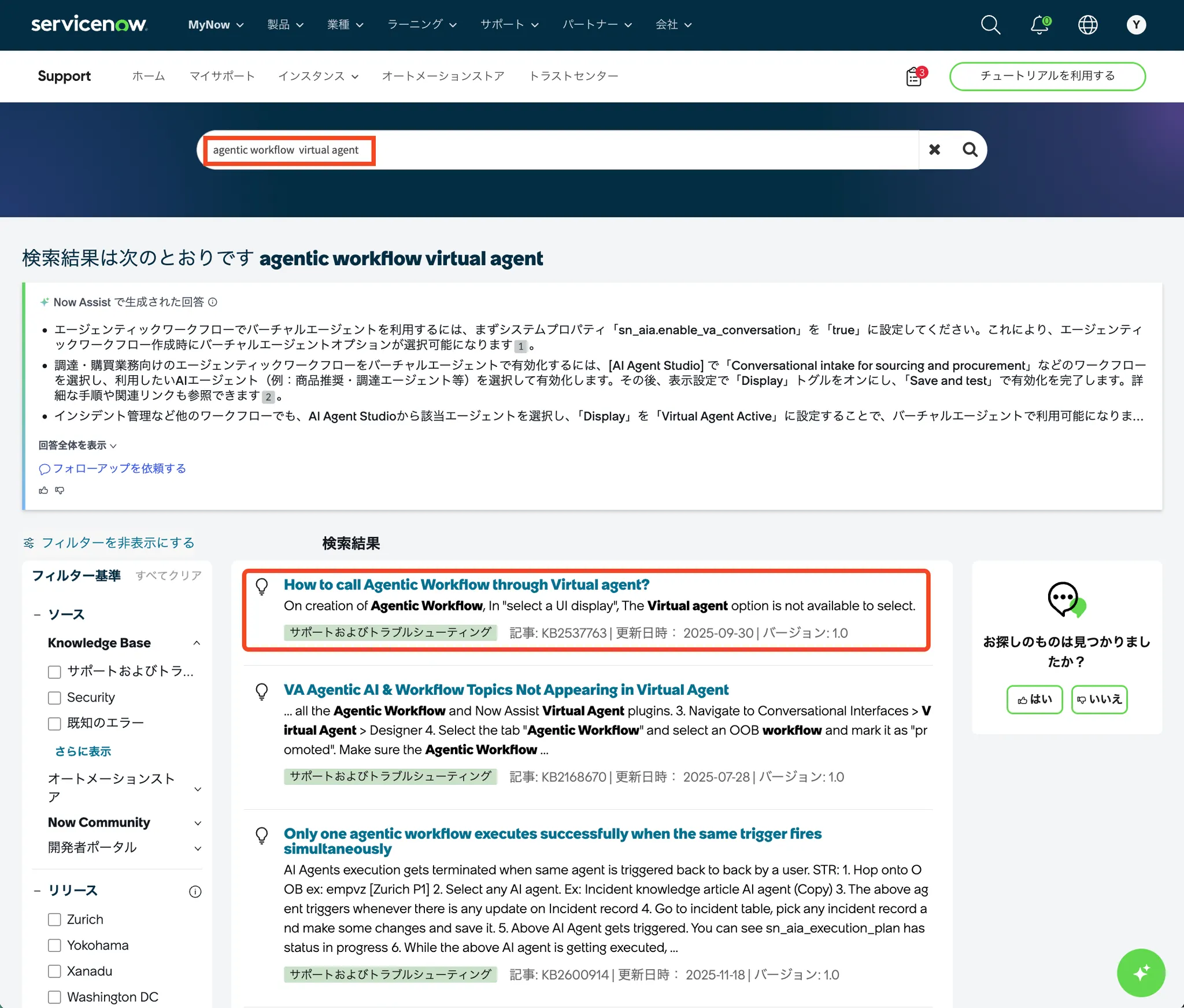Enable the Zurich release checkbox
Viewport: 1184px width, 1008px height.
(x=54, y=920)
